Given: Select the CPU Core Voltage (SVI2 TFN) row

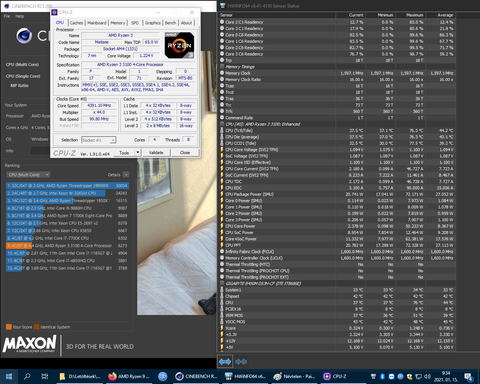Looking at the screenshot, I should [337, 150].
